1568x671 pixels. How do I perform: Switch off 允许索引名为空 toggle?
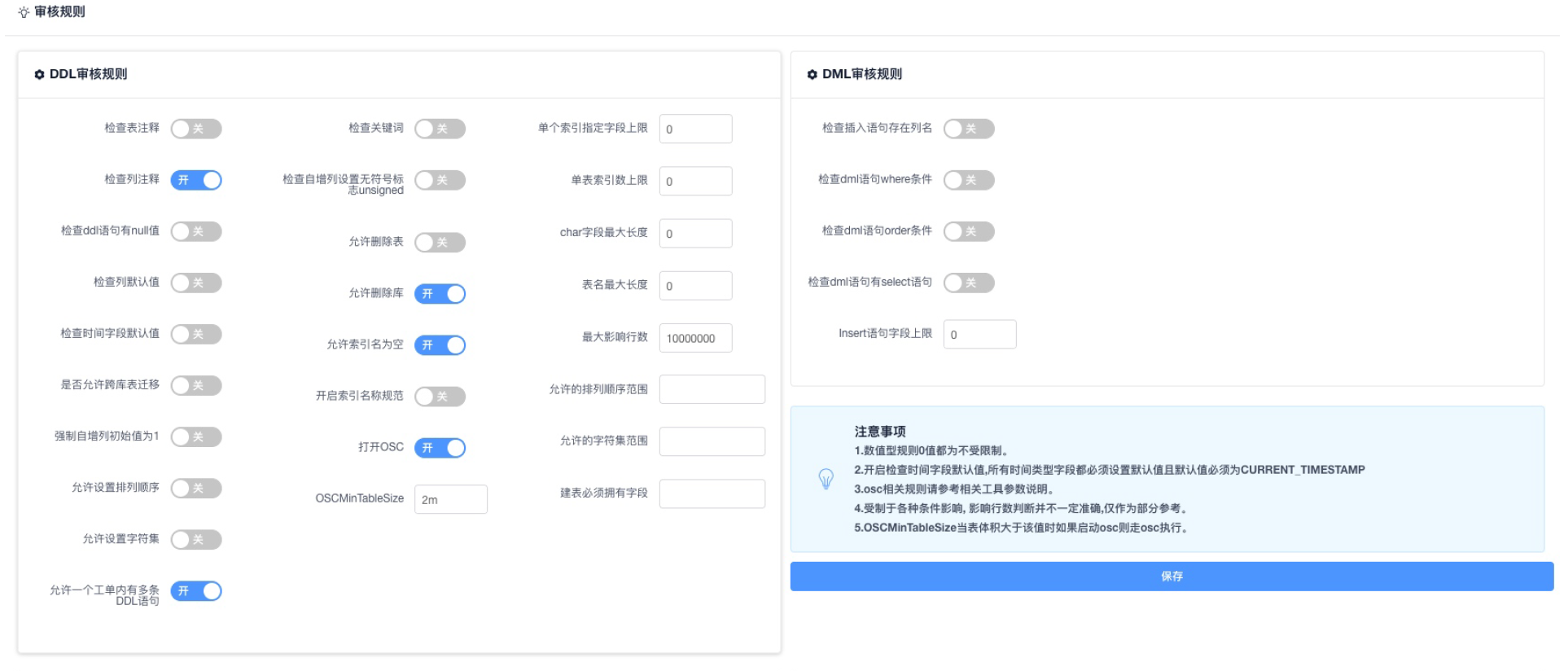(440, 345)
